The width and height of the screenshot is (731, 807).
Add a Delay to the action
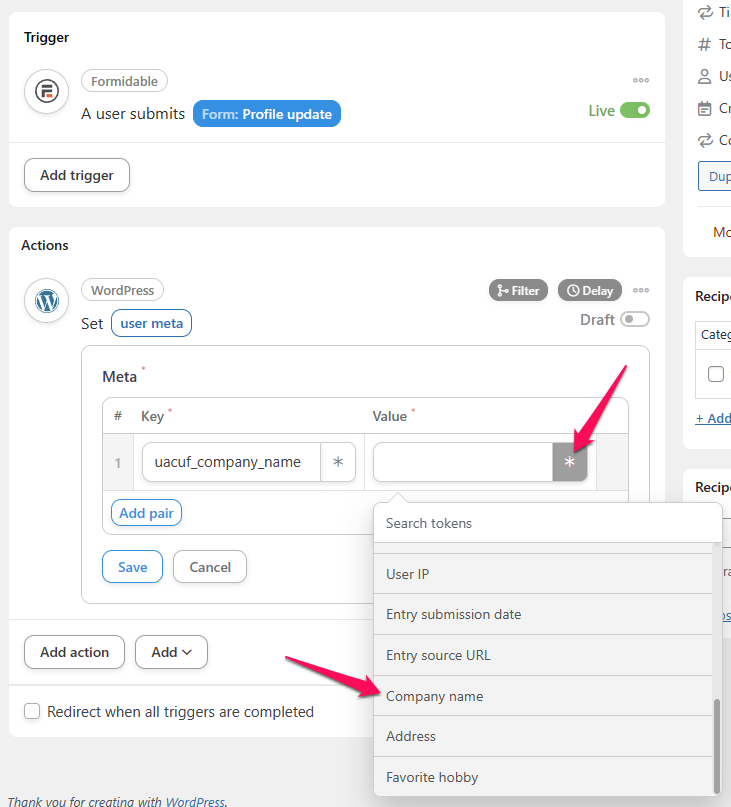tap(590, 290)
